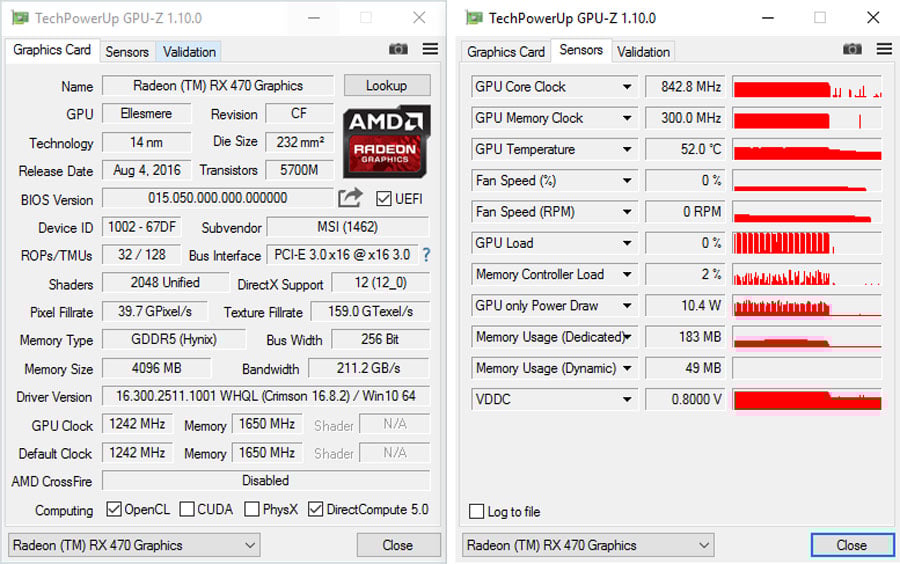
Task: Toggle DirectCompute 5.0 checkbox
Action: tap(315, 509)
